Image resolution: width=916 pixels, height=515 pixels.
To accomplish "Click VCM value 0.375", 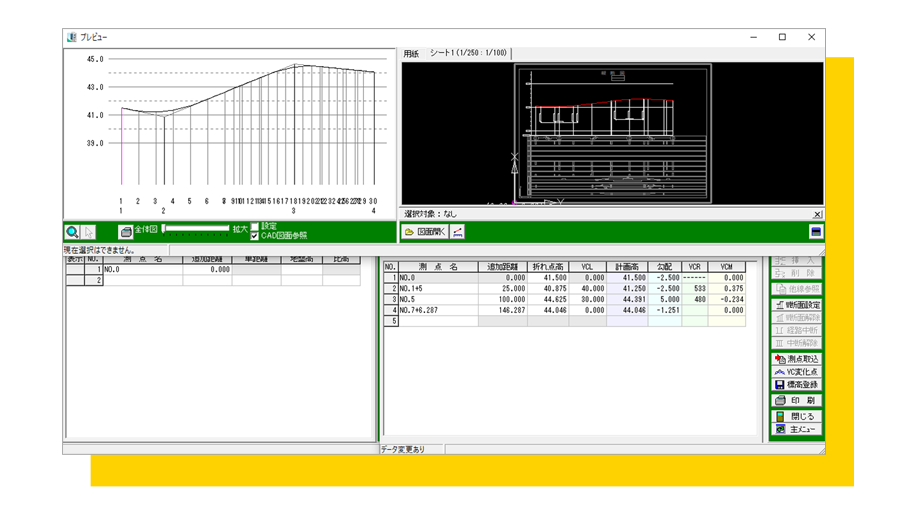I will [x=727, y=288].
